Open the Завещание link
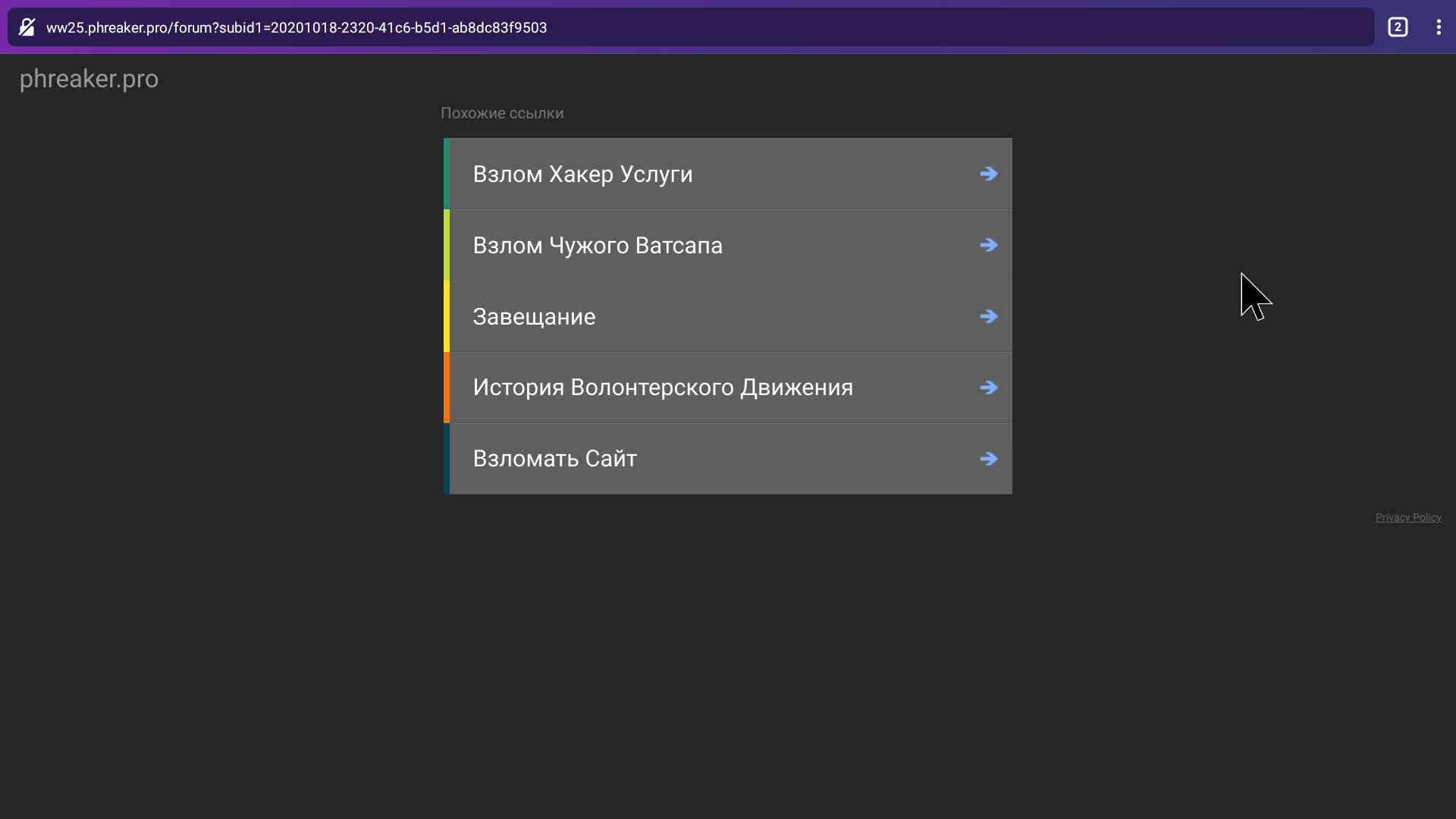This screenshot has height=819, width=1456. pyautogui.click(x=728, y=316)
